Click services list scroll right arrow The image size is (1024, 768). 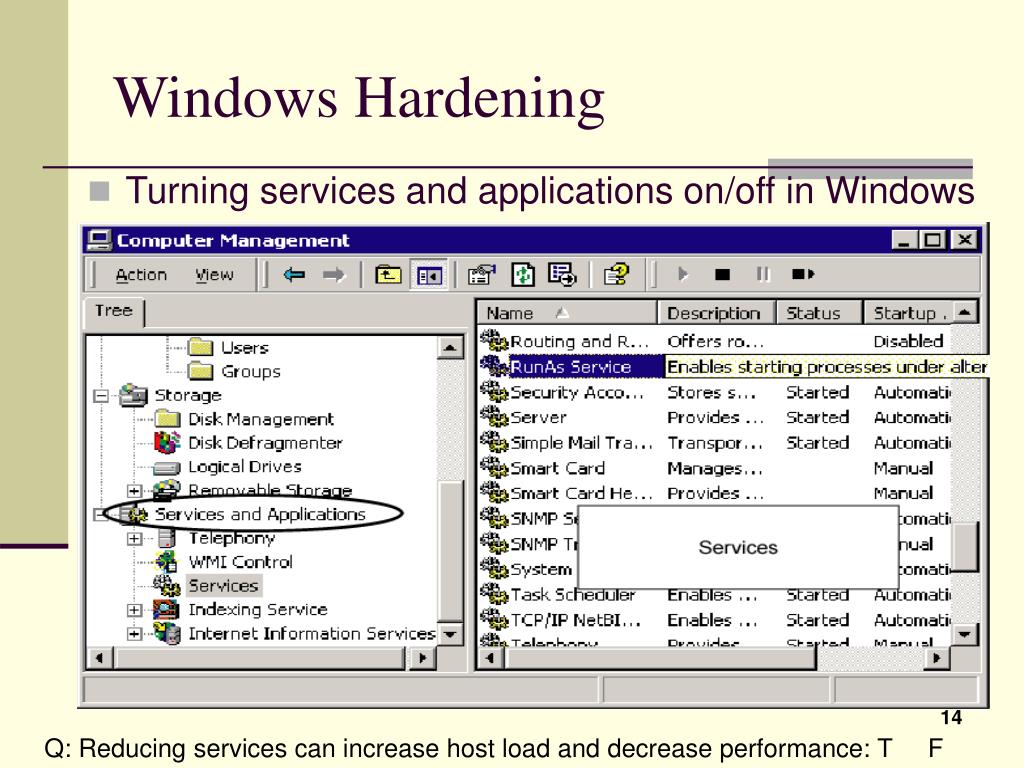937,658
